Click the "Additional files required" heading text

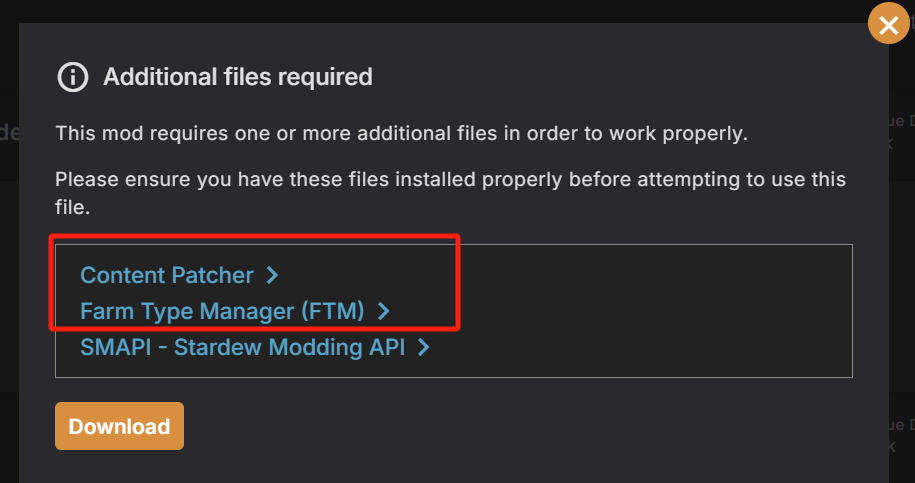pyautogui.click(x=238, y=77)
